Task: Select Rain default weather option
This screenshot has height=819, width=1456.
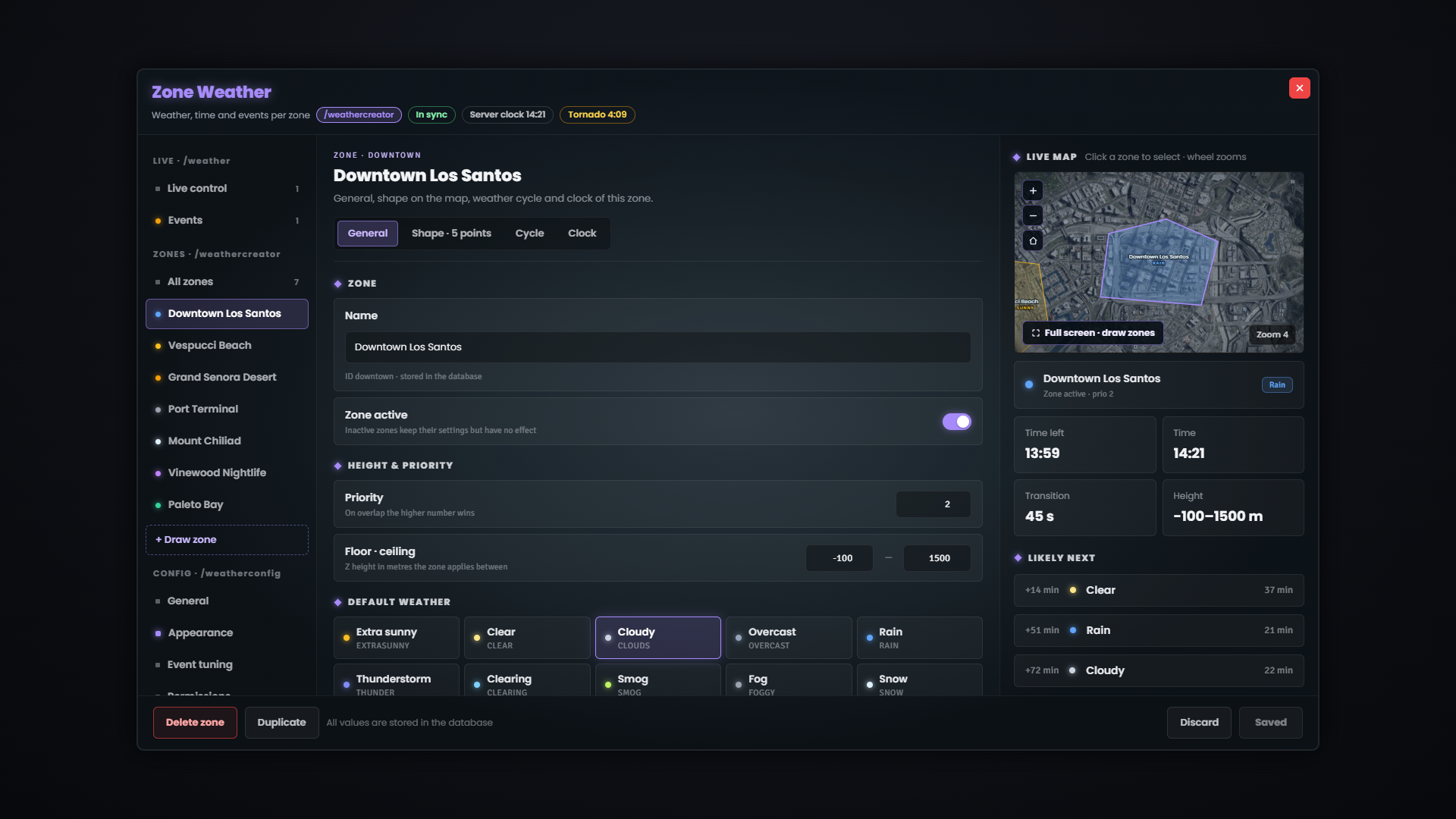Action: (919, 638)
